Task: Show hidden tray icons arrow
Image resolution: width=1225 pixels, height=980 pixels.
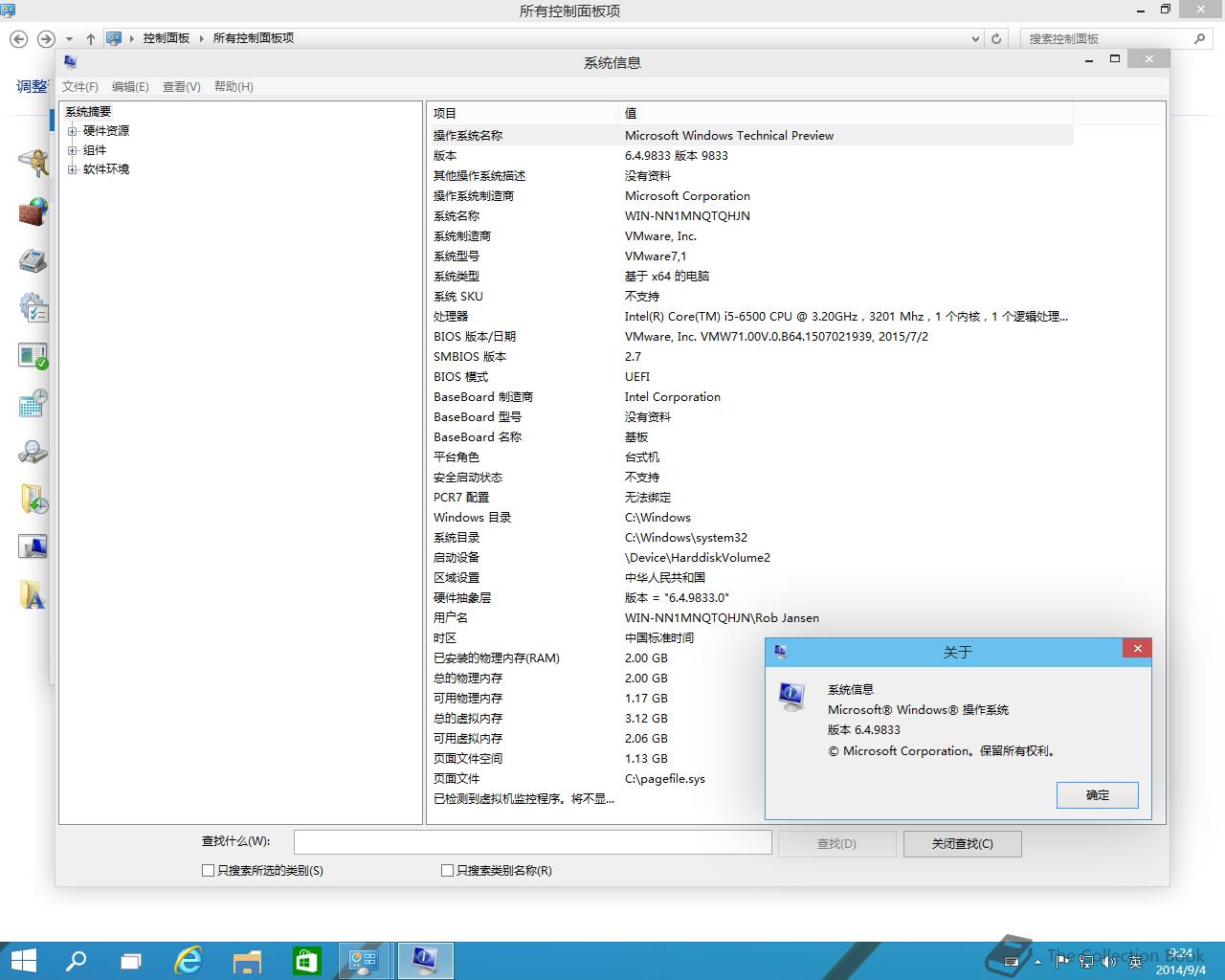Action: (1038, 962)
